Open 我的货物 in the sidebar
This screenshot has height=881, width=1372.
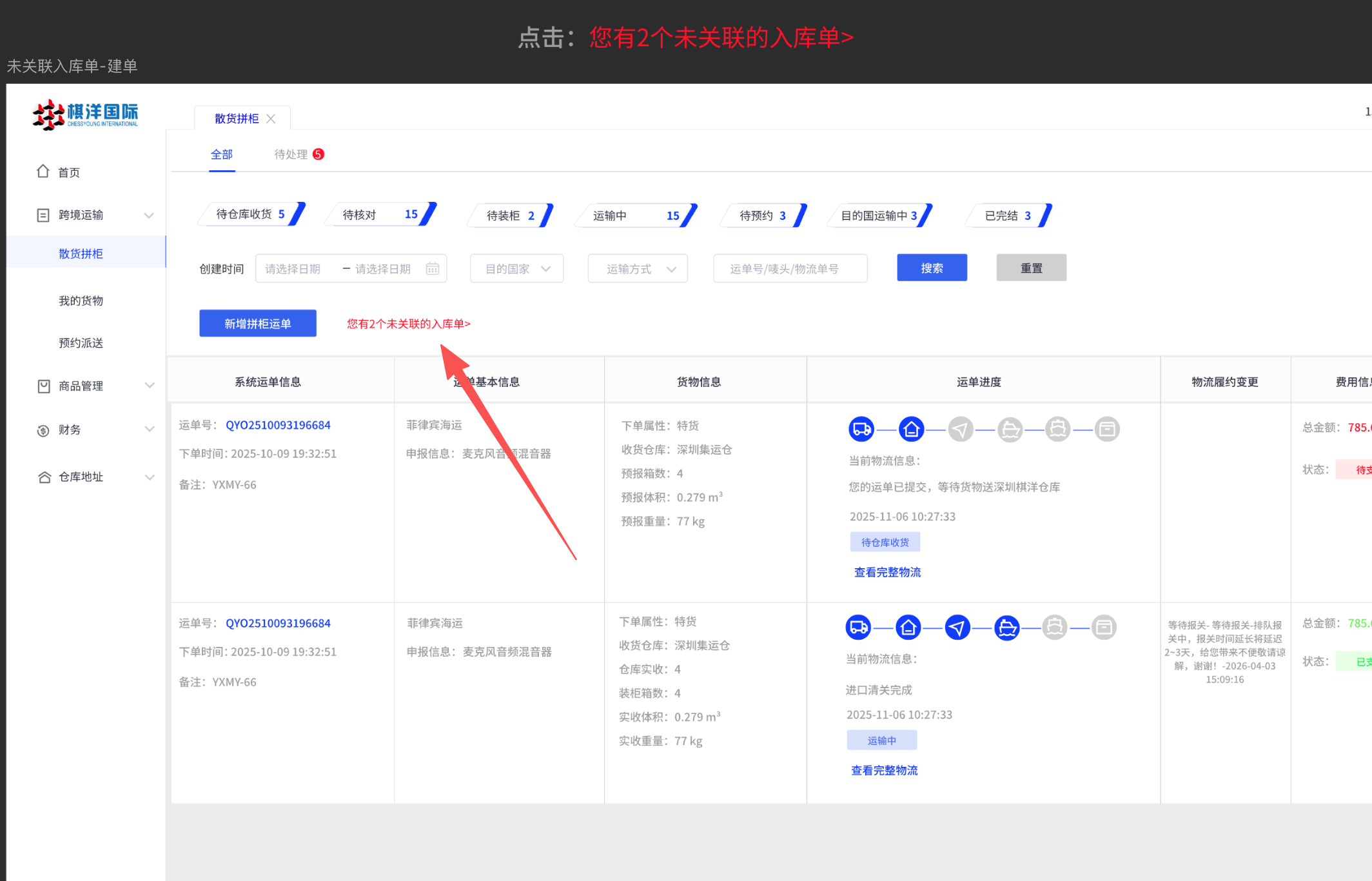tap(81, 301)
